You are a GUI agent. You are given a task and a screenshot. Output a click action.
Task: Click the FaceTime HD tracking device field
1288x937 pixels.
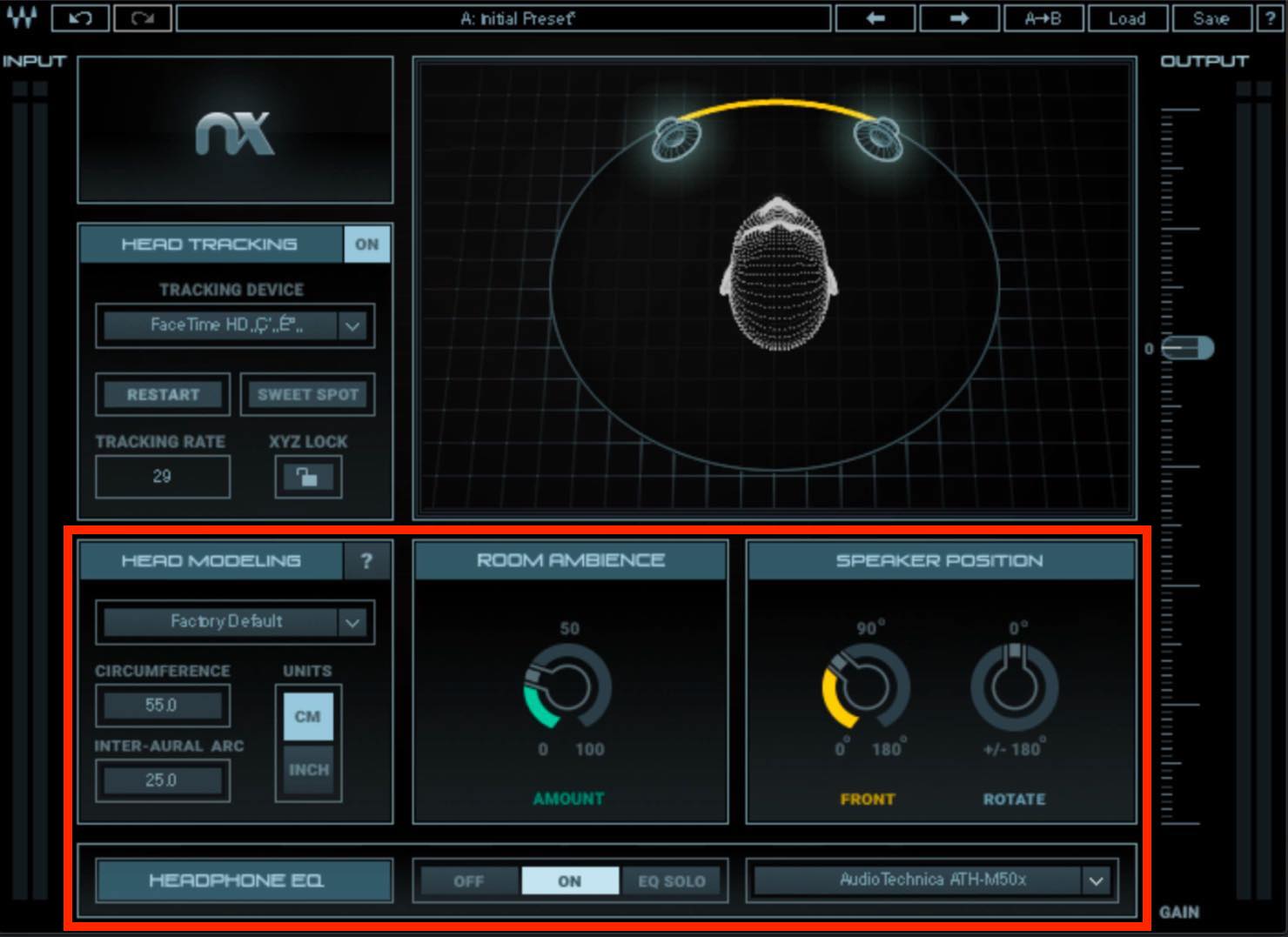[221, 325]
